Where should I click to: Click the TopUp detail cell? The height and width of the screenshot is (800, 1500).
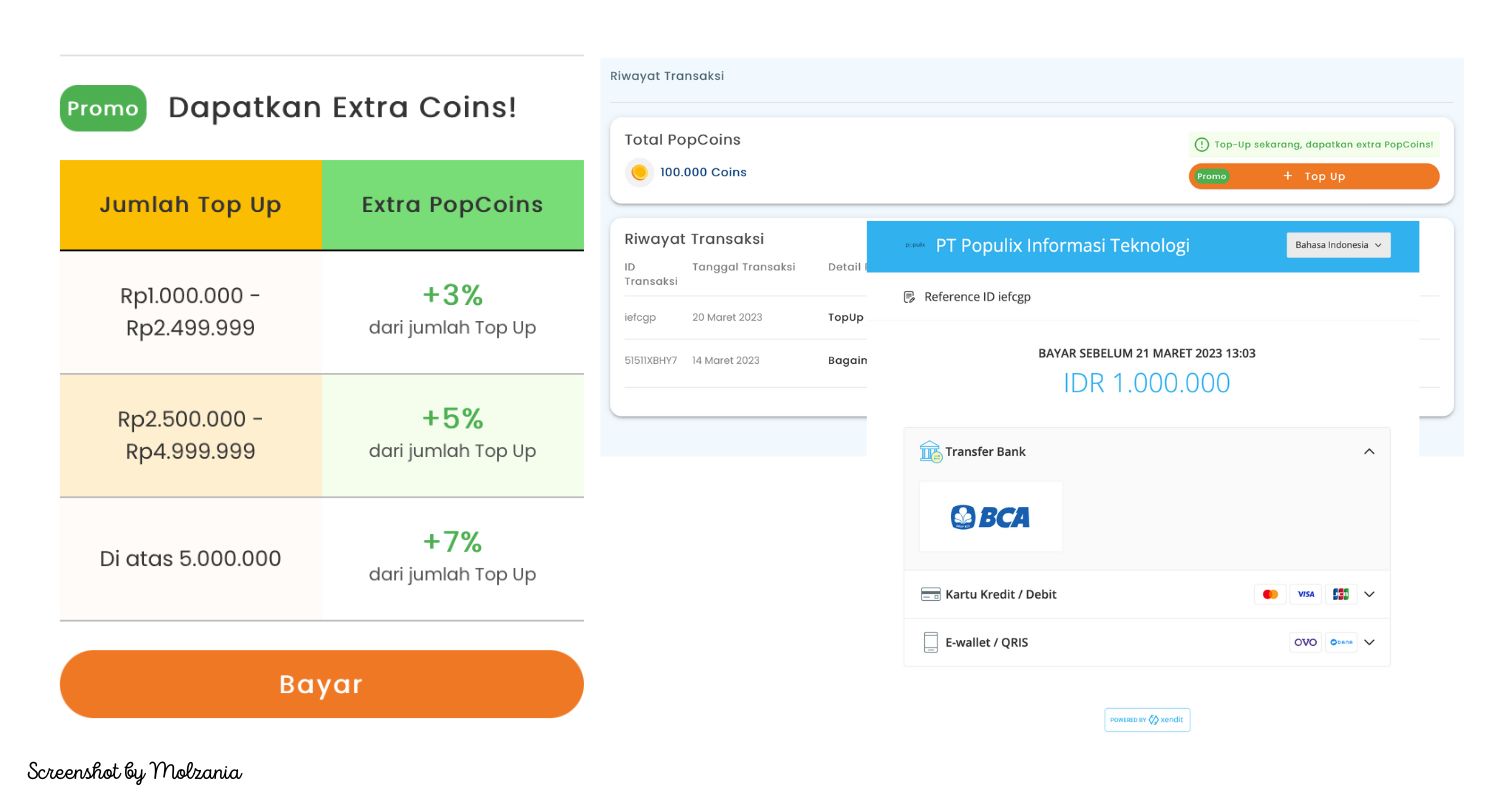pyautogui.click(x=846, y=317)
